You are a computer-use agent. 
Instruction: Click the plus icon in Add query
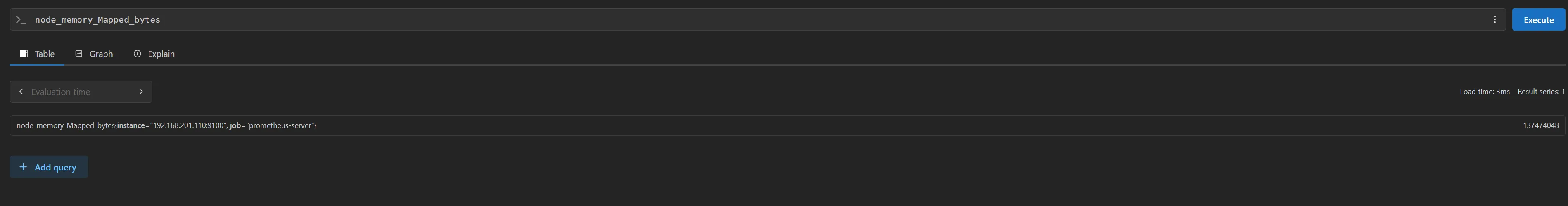[23, 167]
